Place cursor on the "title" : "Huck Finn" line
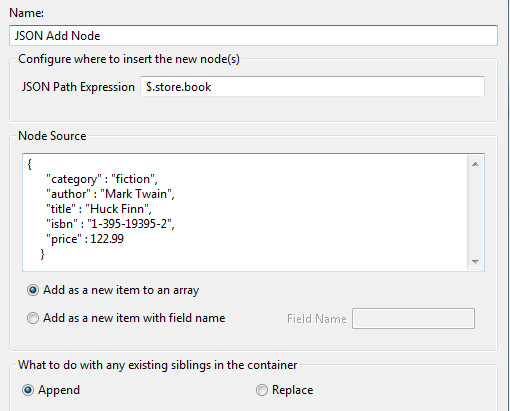510x411 pixels. 99,209
